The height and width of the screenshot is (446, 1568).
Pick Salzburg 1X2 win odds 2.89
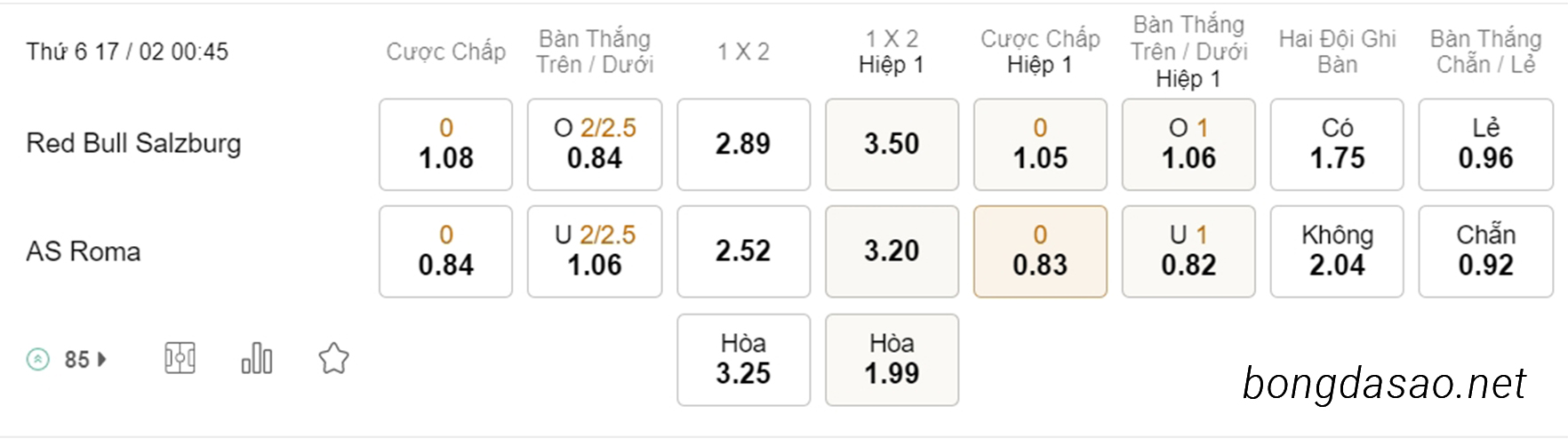[743, 144]
